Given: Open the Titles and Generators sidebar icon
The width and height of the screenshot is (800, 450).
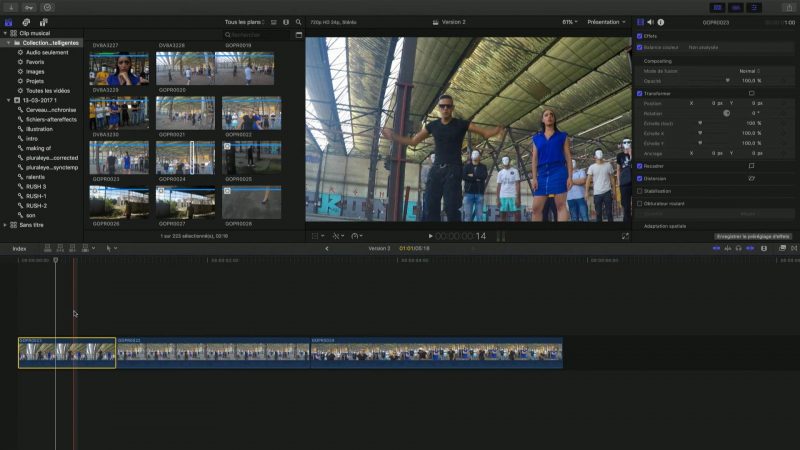Looking at the screenshot, I should [43, 22].
